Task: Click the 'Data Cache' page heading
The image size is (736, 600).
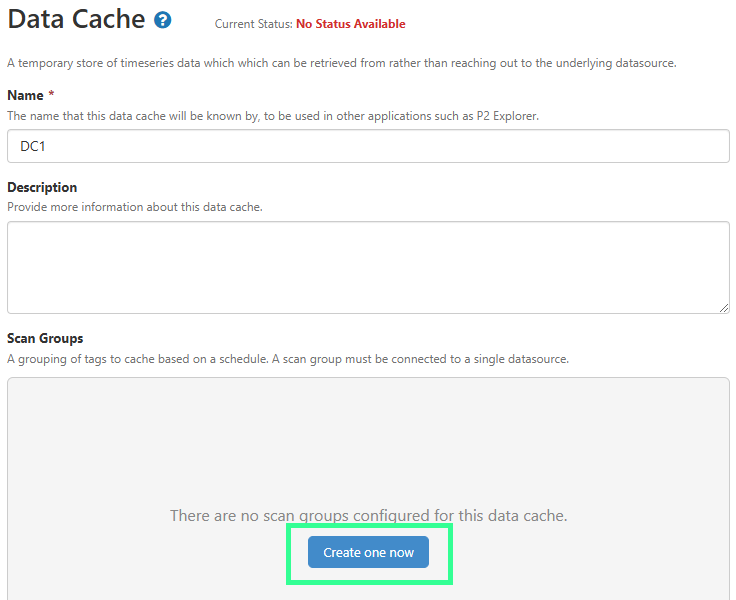Action: tap(76, 19)
